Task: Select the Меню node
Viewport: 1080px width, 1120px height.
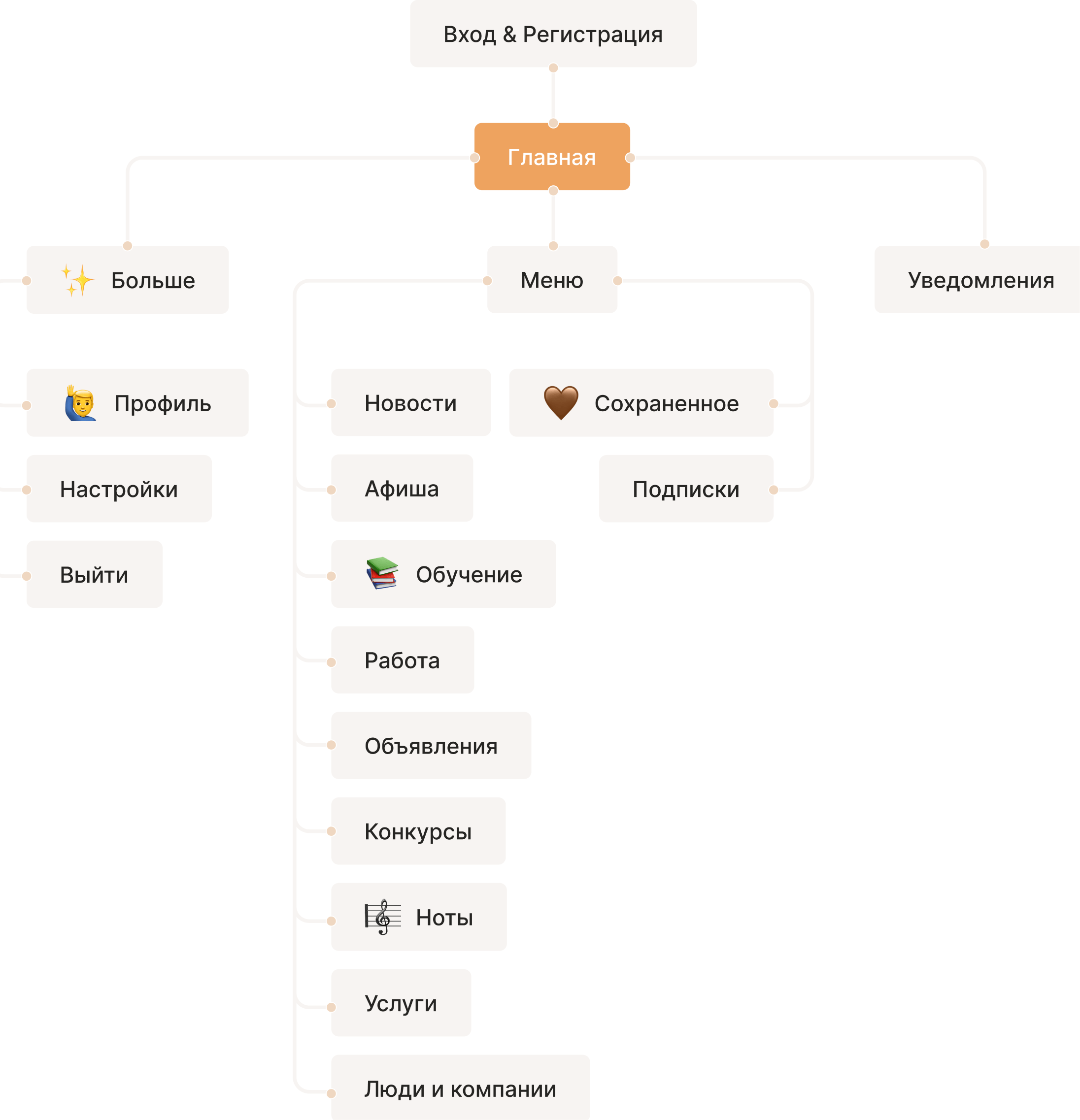Action: coord(552,280)
